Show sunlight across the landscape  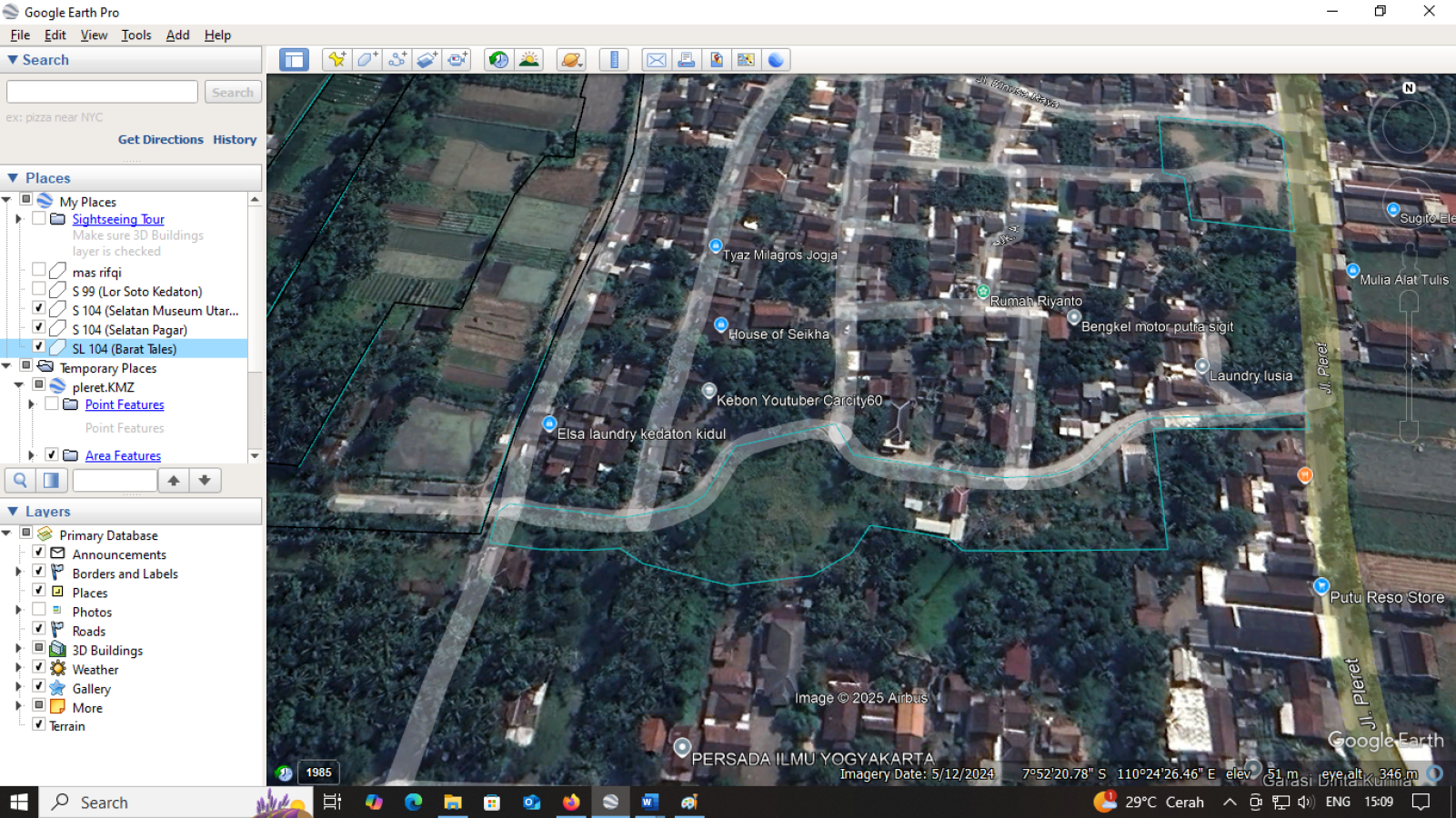click(528, 60)
